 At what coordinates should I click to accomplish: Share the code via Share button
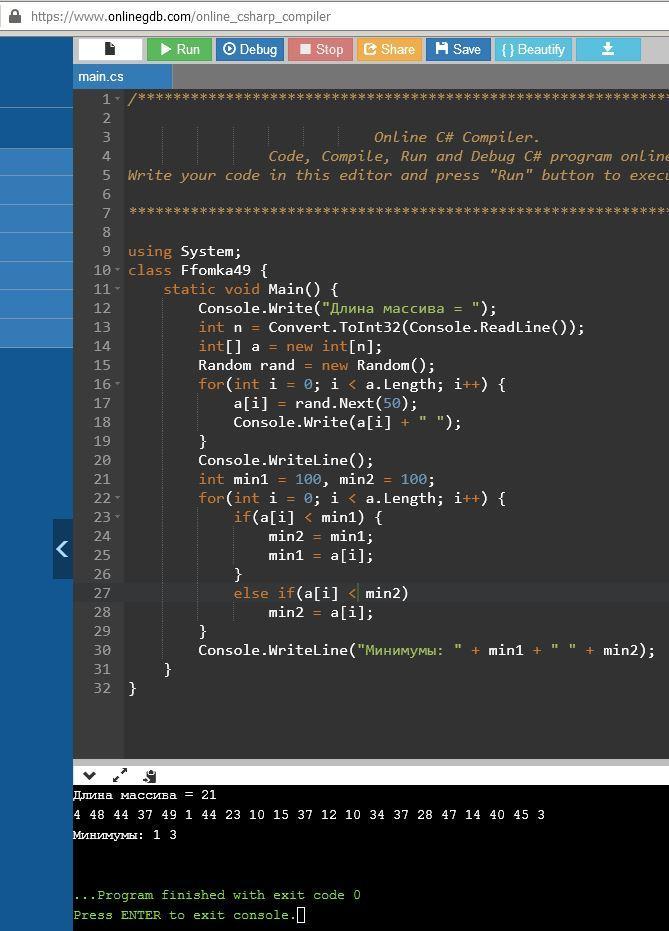389,49
